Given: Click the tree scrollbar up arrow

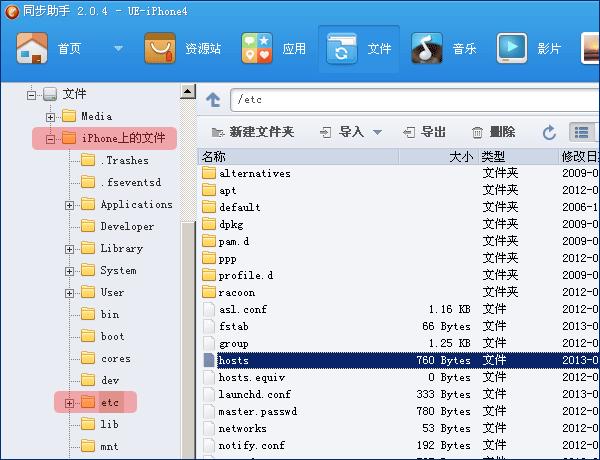Looking at the screenshot, I should (188, 91).
